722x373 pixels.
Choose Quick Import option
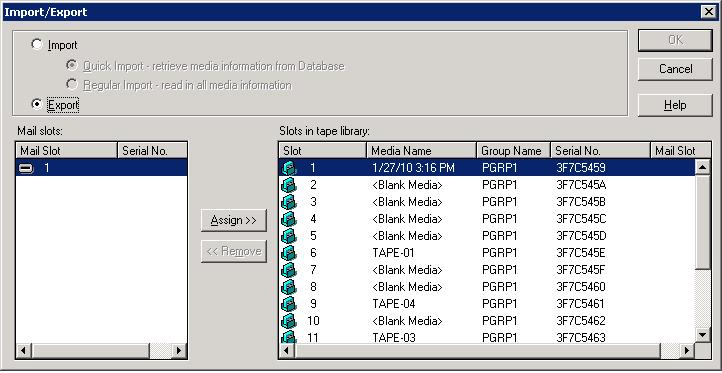pos(71,65)
